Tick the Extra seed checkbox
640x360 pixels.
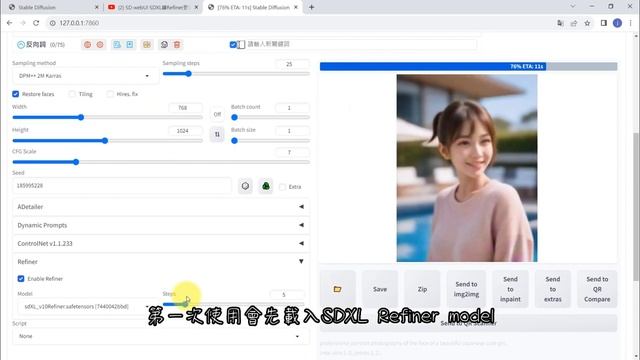point(282,187)
